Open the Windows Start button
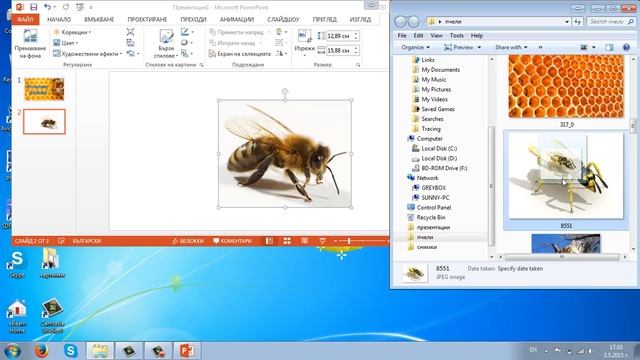Screen dimensions: 640x360 (12, 351)
